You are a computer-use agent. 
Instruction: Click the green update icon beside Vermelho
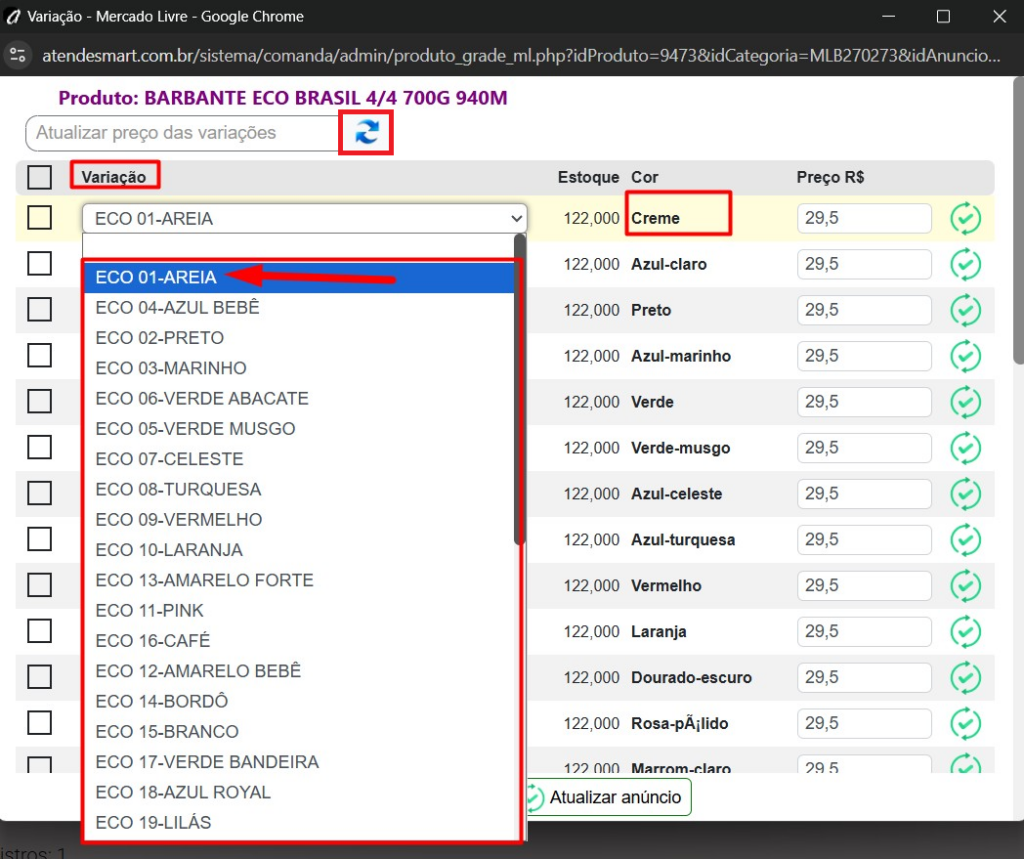point(966,585)
